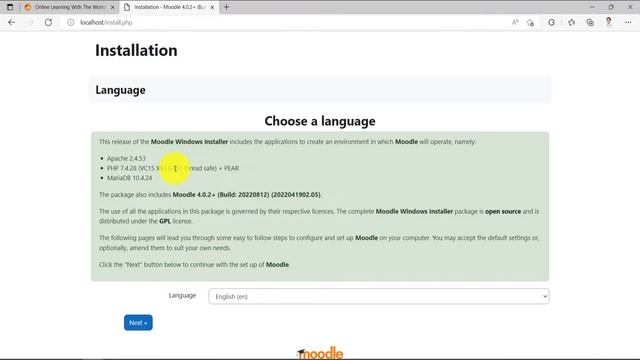Select the Installation - Moodle 4.0.2+ tab
The width and height of the screenshot is (640, 360).
click(x=169, y=7)
